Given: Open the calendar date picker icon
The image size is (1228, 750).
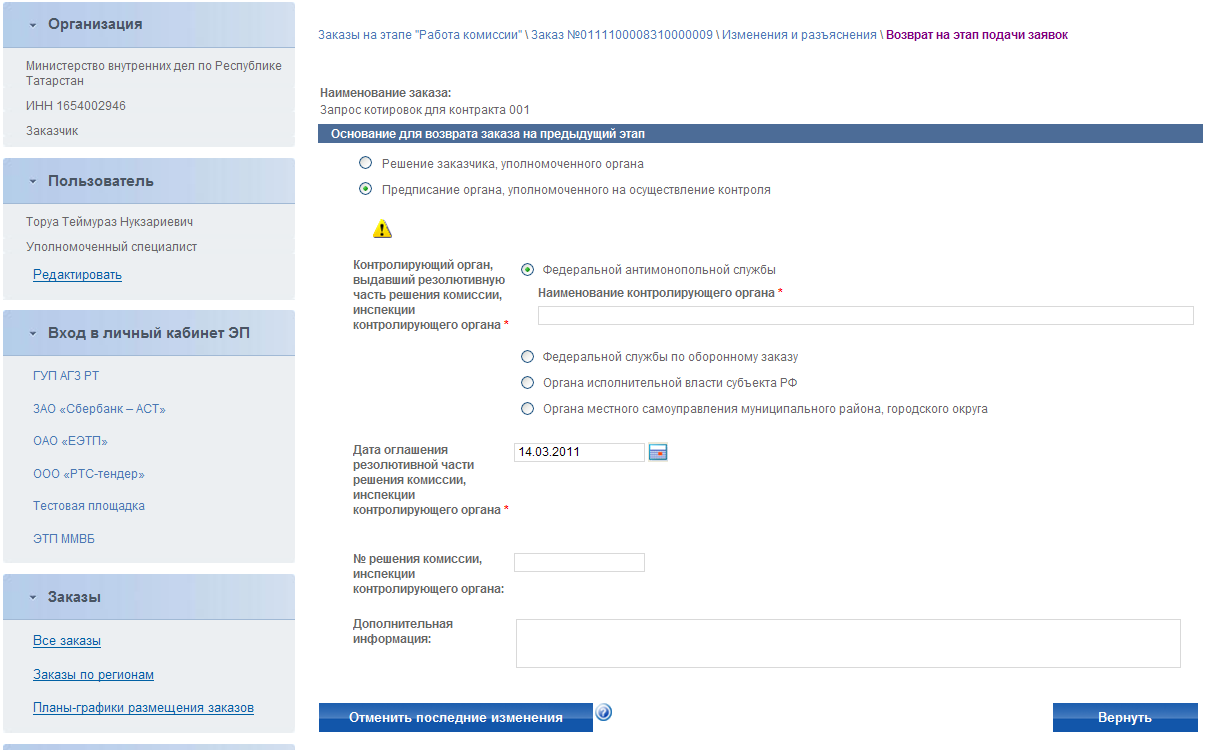Looking at the screenshot, I should (658, 452).
